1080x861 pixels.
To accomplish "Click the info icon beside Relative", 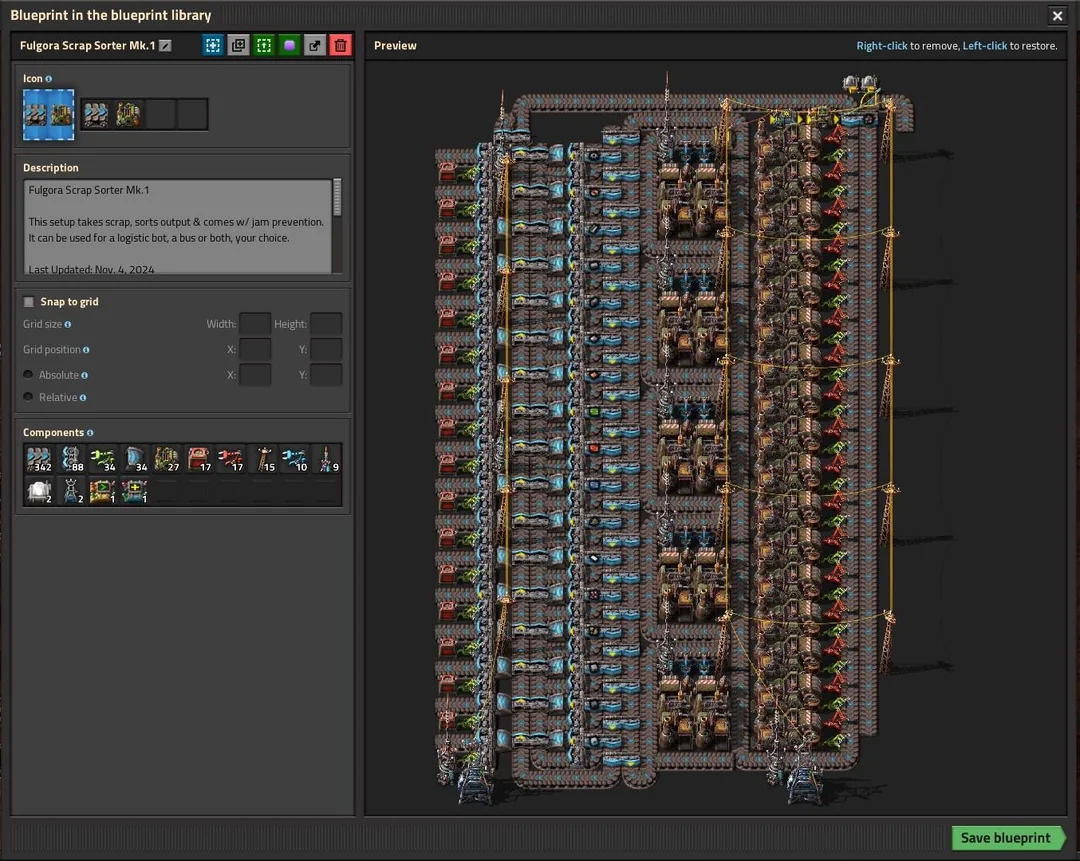I will point(83,397).
